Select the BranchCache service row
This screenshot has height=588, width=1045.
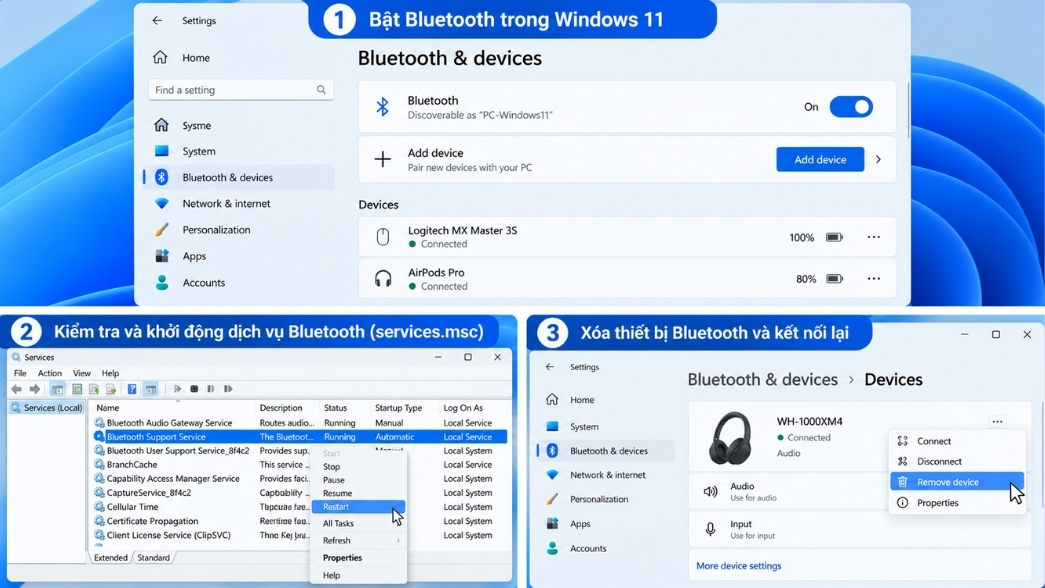pos(300,465)
